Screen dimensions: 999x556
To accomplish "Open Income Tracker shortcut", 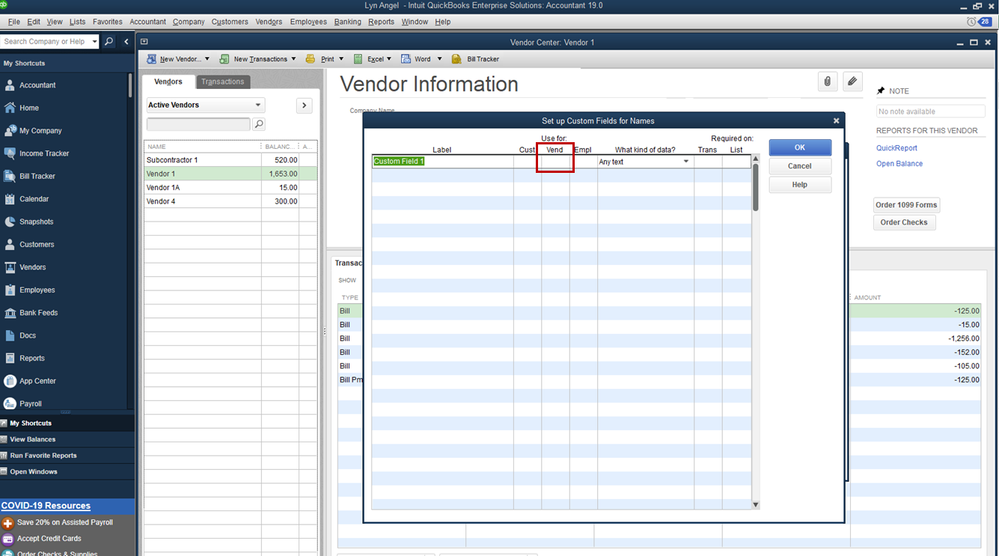I will pyautogui.click(x=44, y=153).
